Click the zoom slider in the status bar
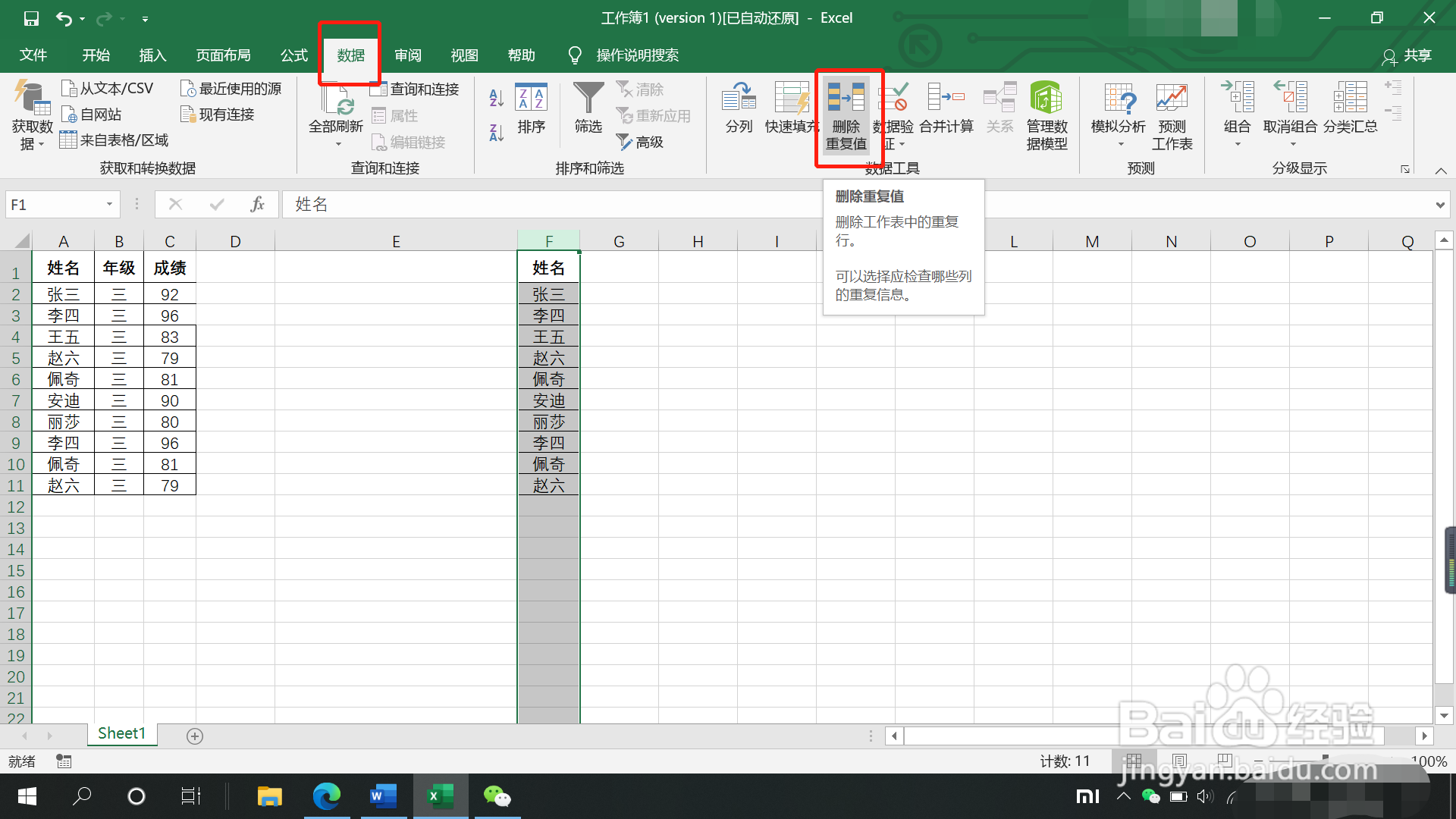This screenshot has height=819, width=1456. pos(1326,761)
